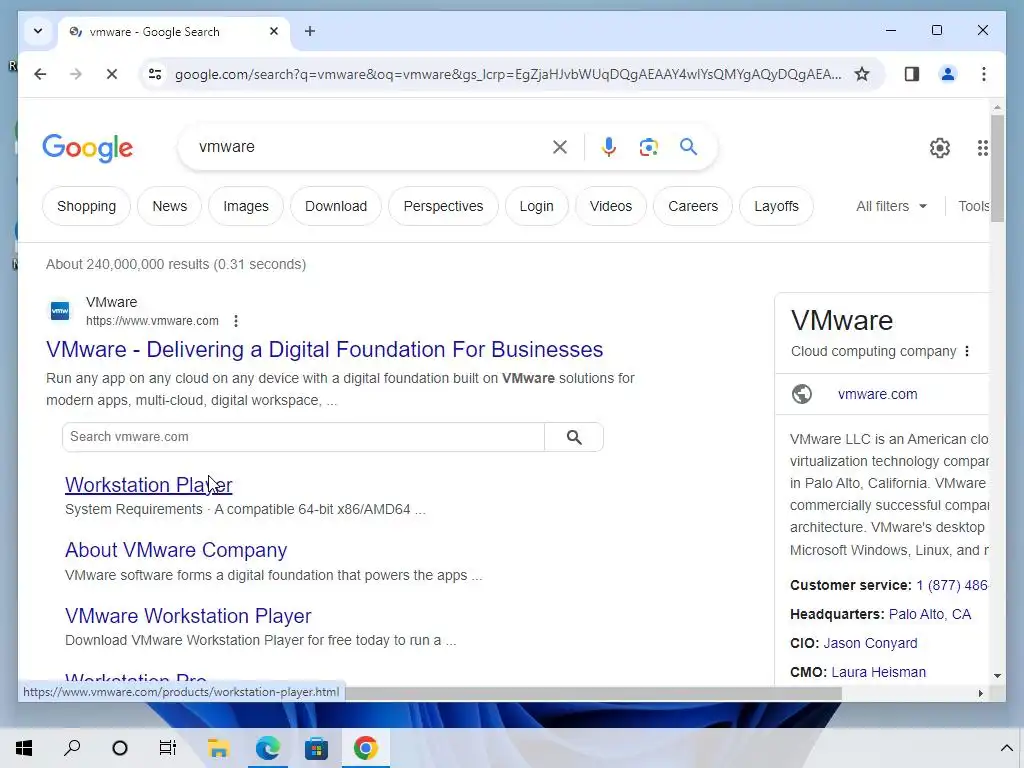Screen dimensions: 1024x768
Task: Select the Layoffs filter chip
Action: 776,206
